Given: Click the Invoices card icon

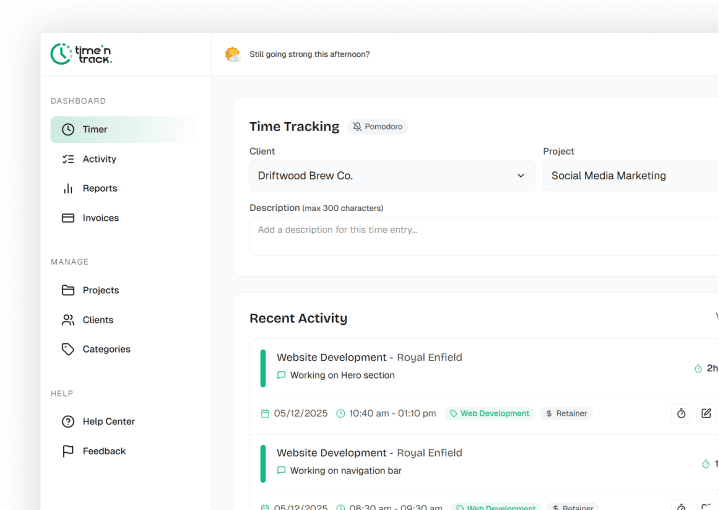Looking at the screenshot, I should coord(68,218).
